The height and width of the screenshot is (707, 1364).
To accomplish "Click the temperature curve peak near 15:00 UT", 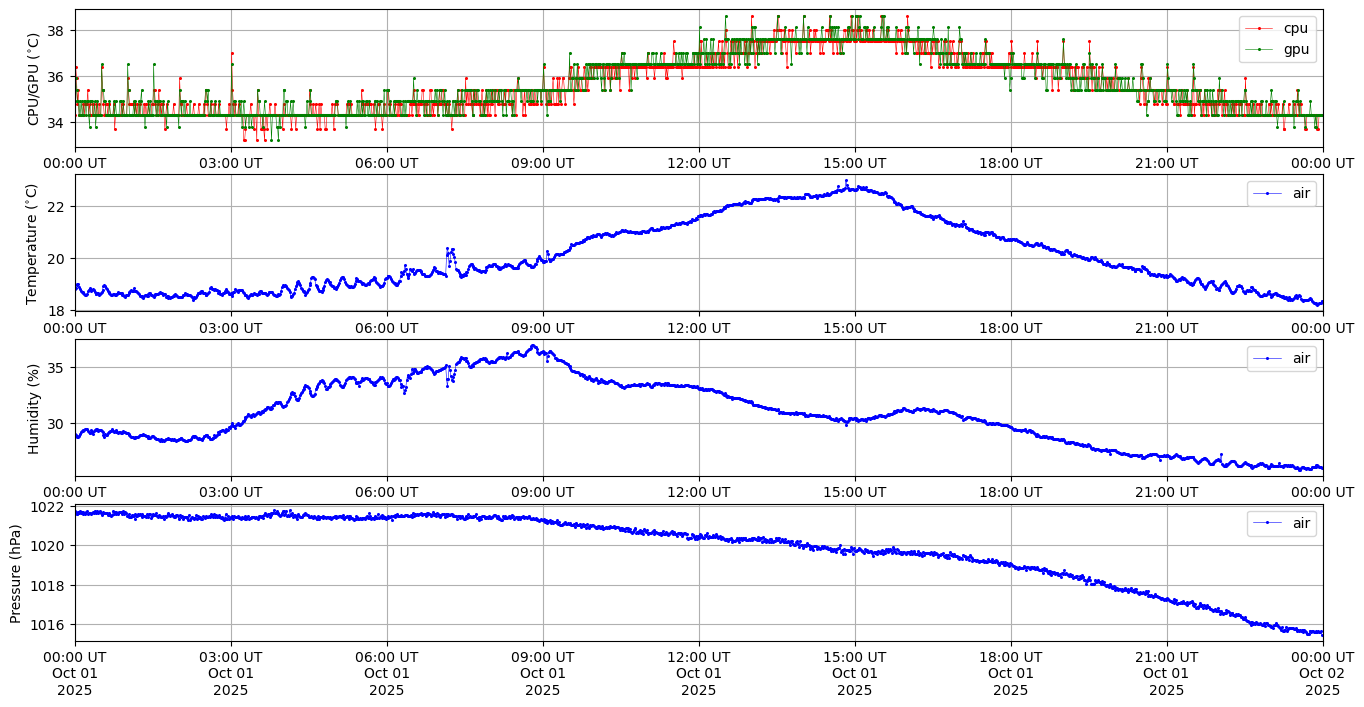I will (846, 182).
